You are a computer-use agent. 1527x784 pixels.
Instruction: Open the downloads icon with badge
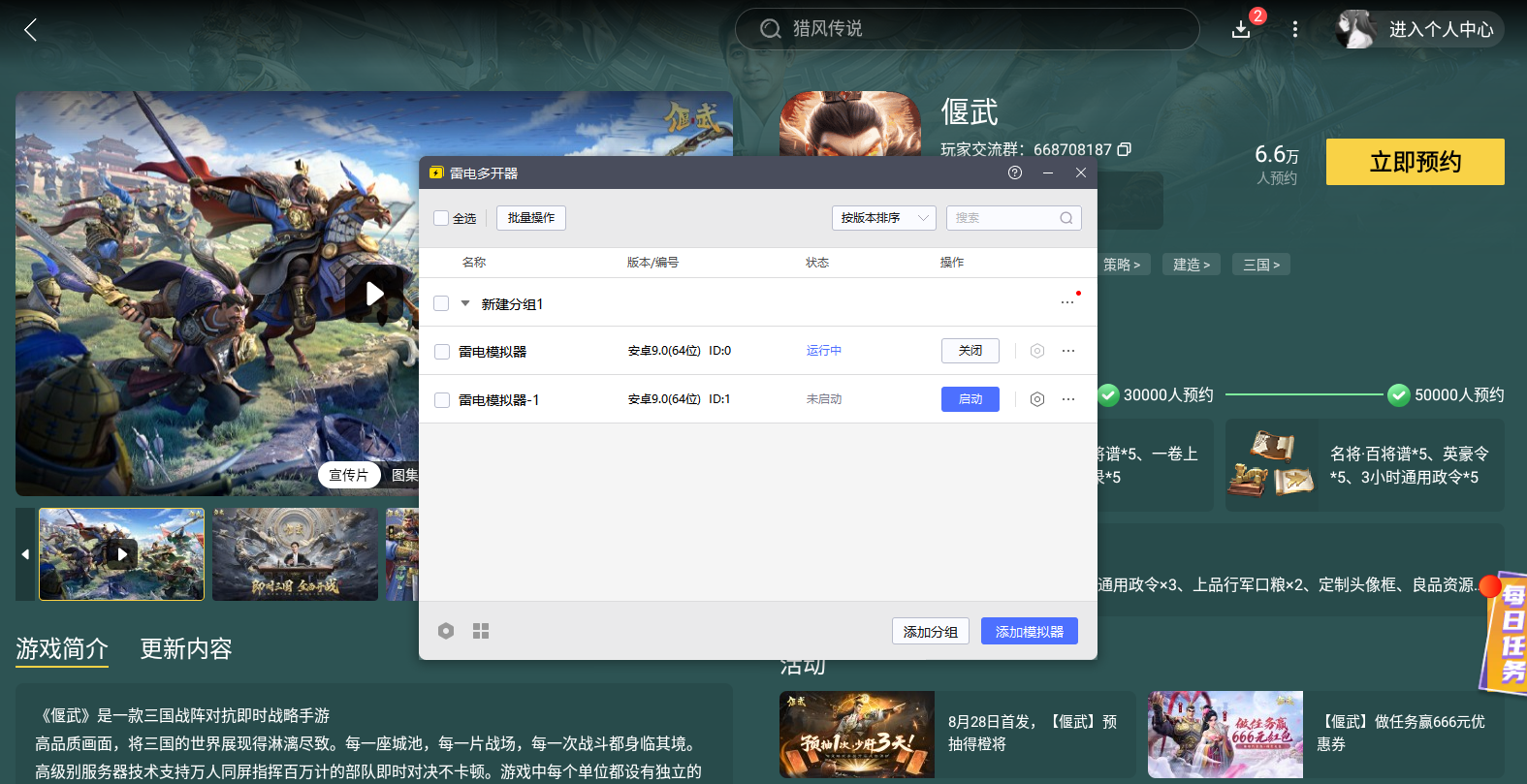1241,29
